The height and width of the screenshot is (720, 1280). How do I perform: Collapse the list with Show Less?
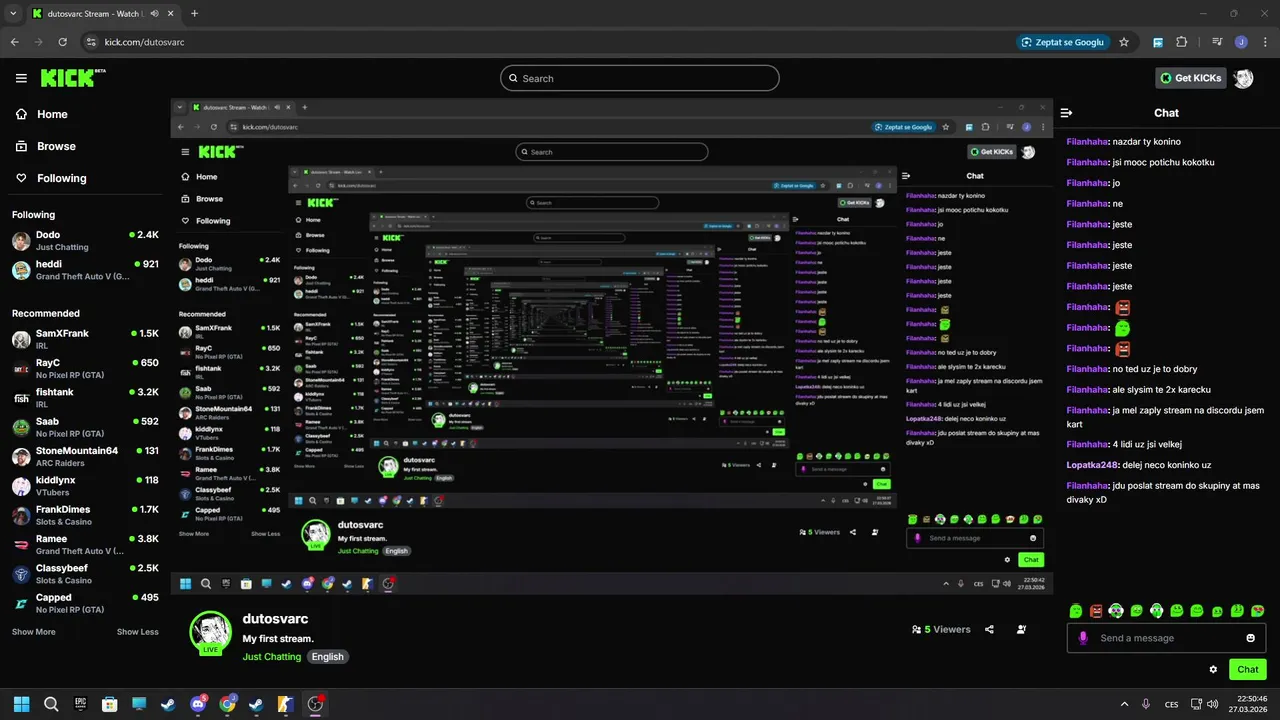tap(138, 632)
